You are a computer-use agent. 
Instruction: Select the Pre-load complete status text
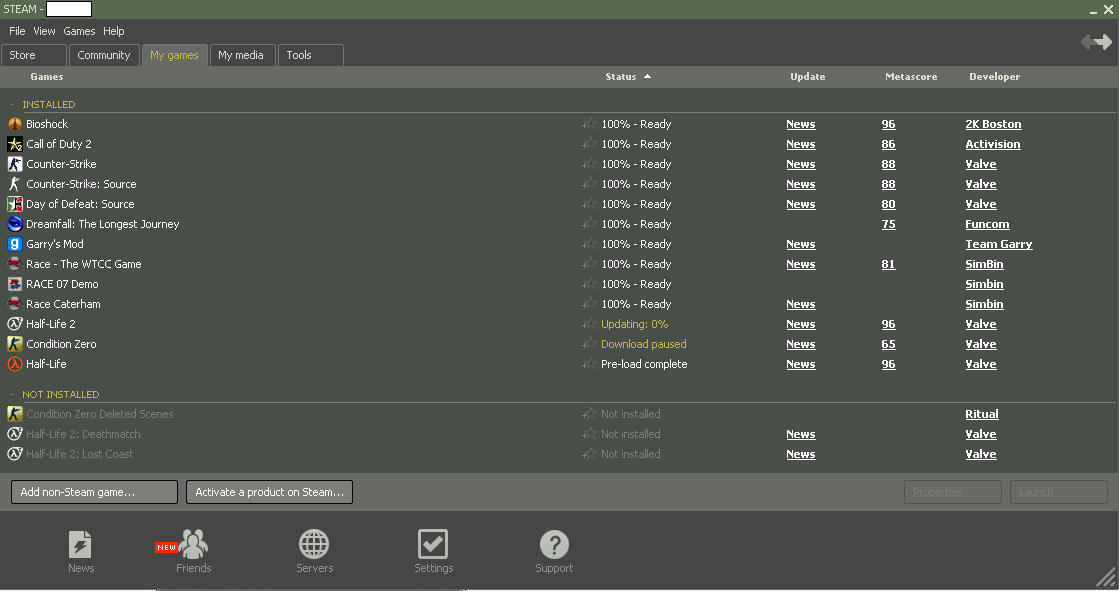tap(644, 364)
